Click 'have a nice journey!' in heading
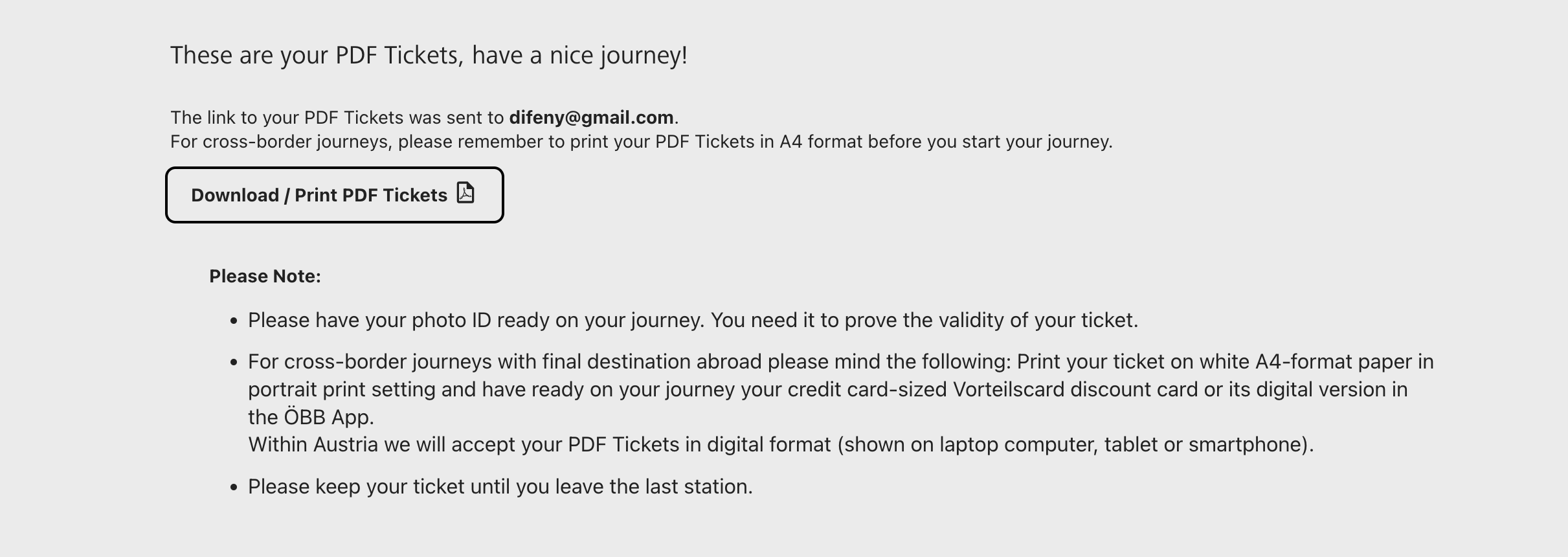The height and width of the screenshot is (557, 1568). 579,56
